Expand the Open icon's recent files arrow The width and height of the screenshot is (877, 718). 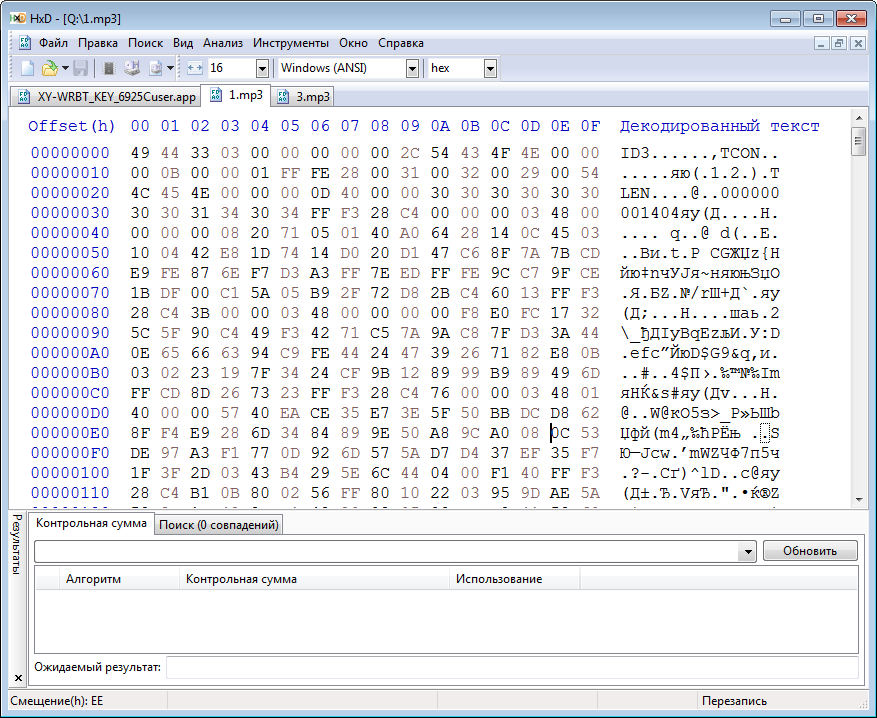pos(65,68)
